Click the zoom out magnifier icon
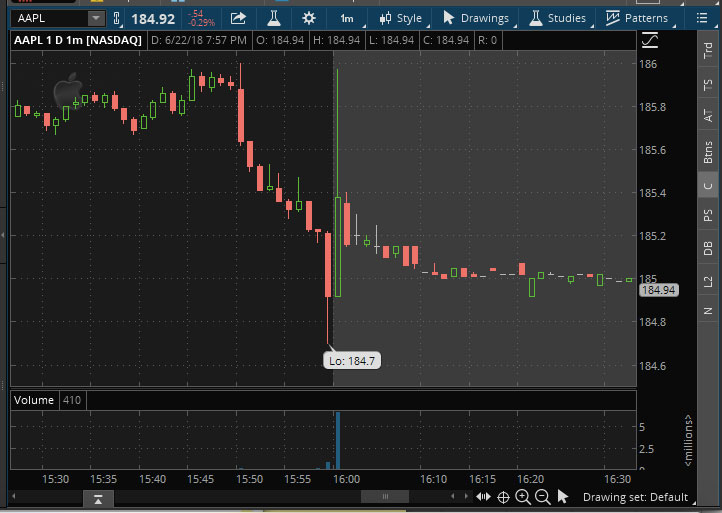This screenshot has width=722, height=513. click(x=543, y=497)
